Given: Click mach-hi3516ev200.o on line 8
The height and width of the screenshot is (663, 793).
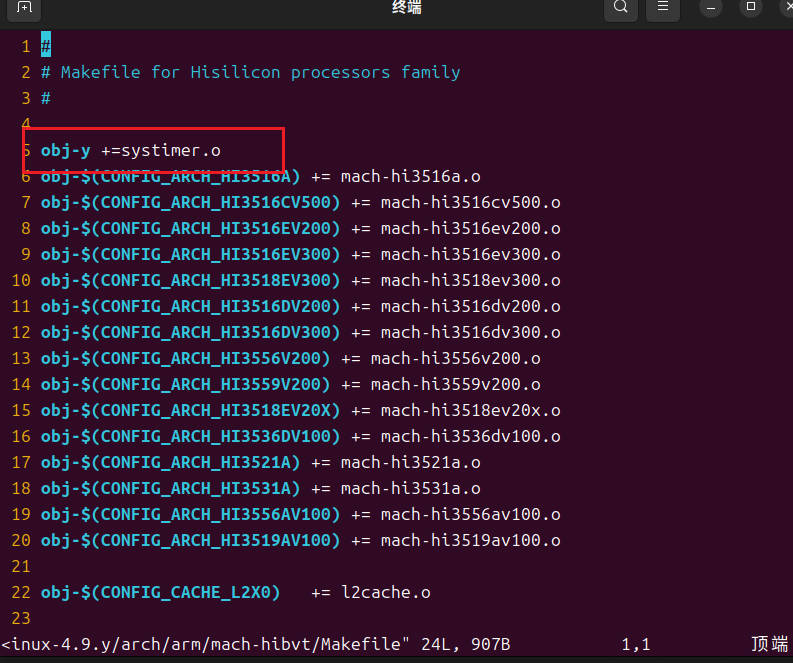Looking at the screenshot, I should point(470,228).
